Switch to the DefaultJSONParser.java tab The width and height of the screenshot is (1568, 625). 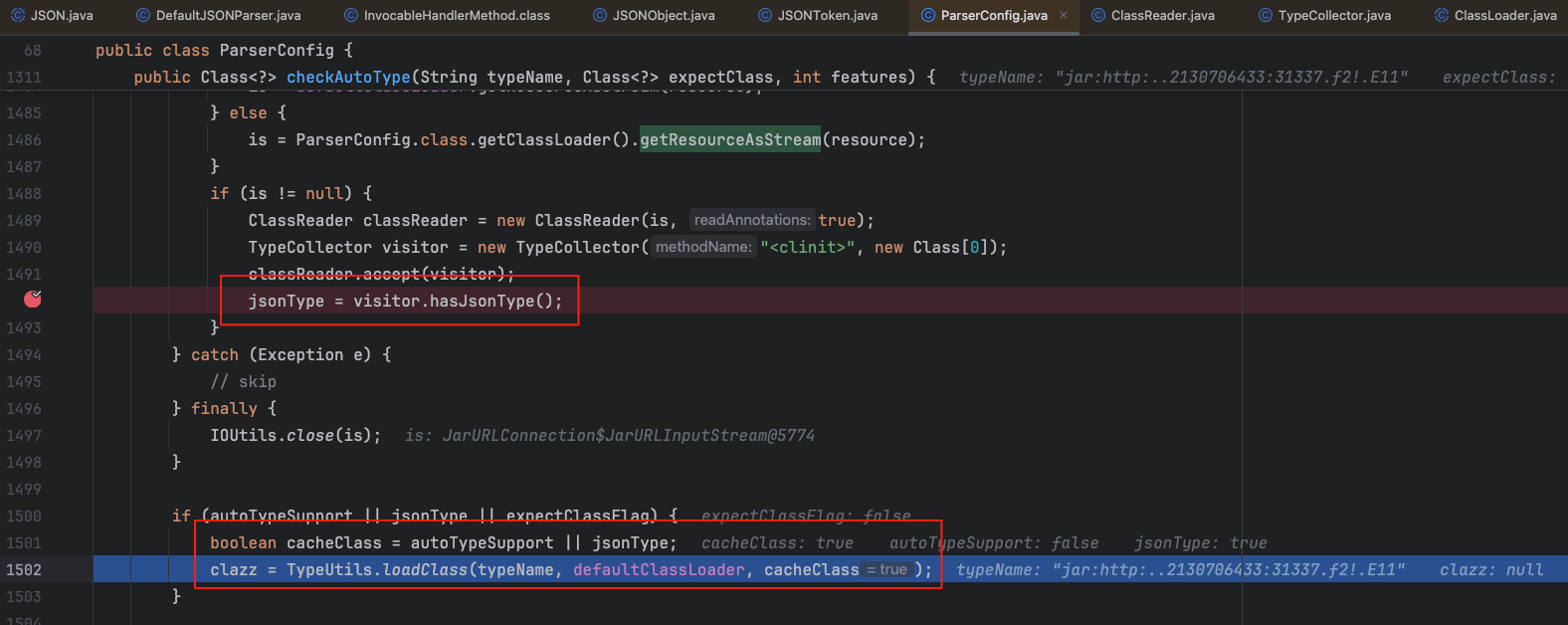pyautogui.click(x=219, y=15)
